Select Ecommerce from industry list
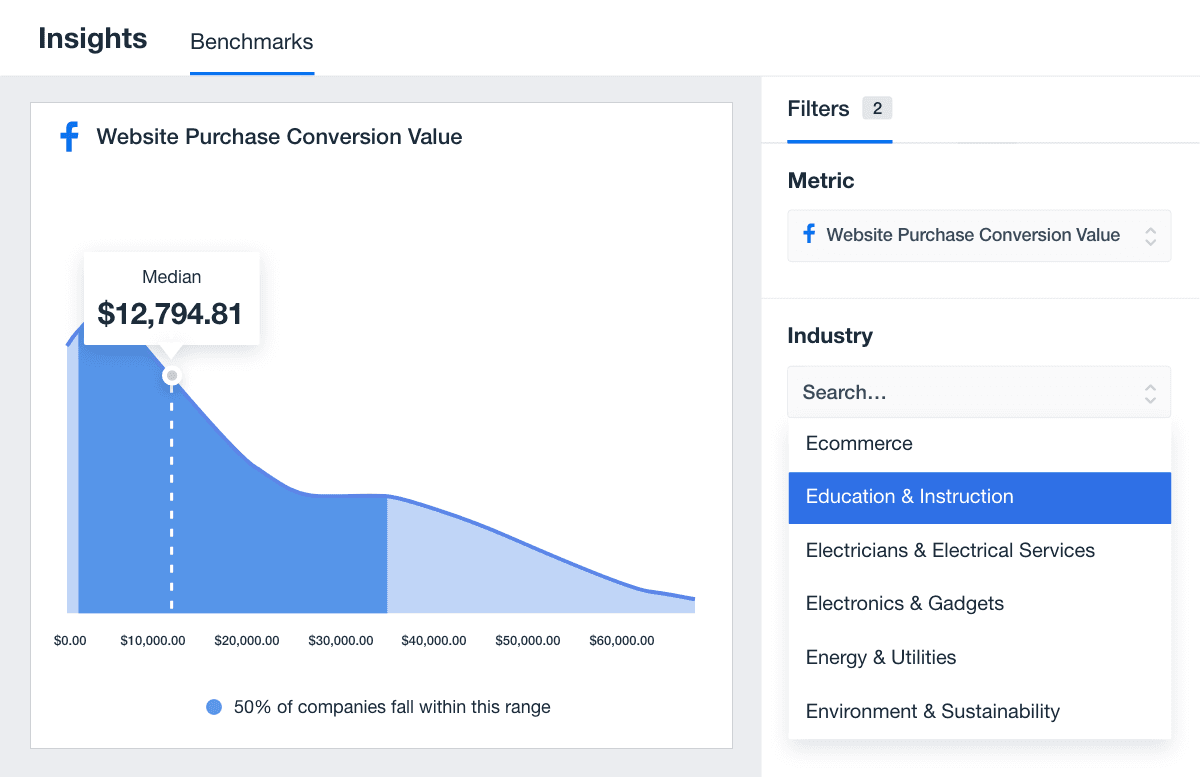 859,444
